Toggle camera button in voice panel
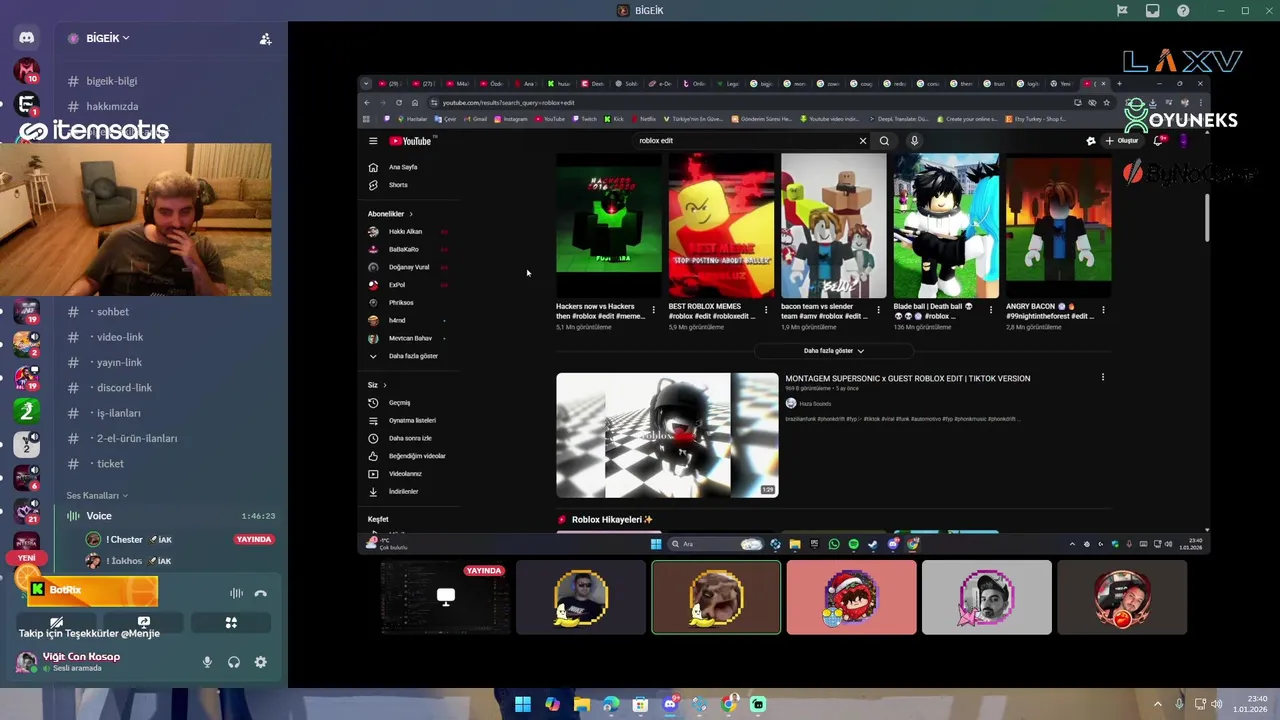Viewport: 1280px width, 720px height. click(57, 622)
